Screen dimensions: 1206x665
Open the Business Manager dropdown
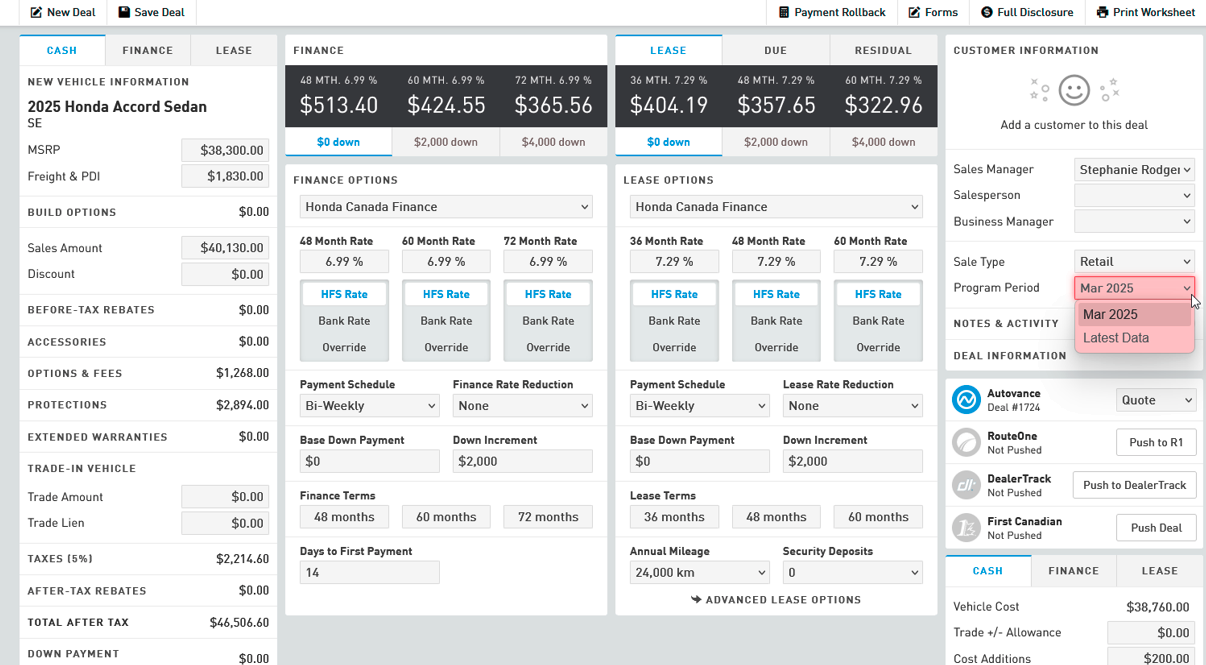[1135, 222]
